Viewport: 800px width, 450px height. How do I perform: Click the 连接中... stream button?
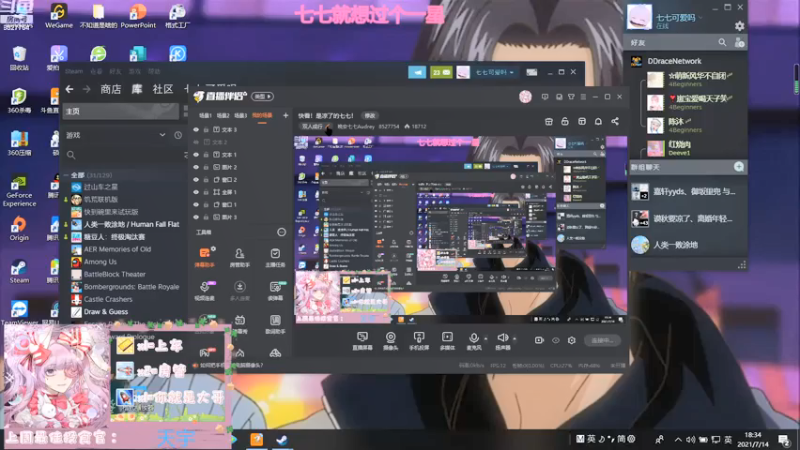[602, 340]
